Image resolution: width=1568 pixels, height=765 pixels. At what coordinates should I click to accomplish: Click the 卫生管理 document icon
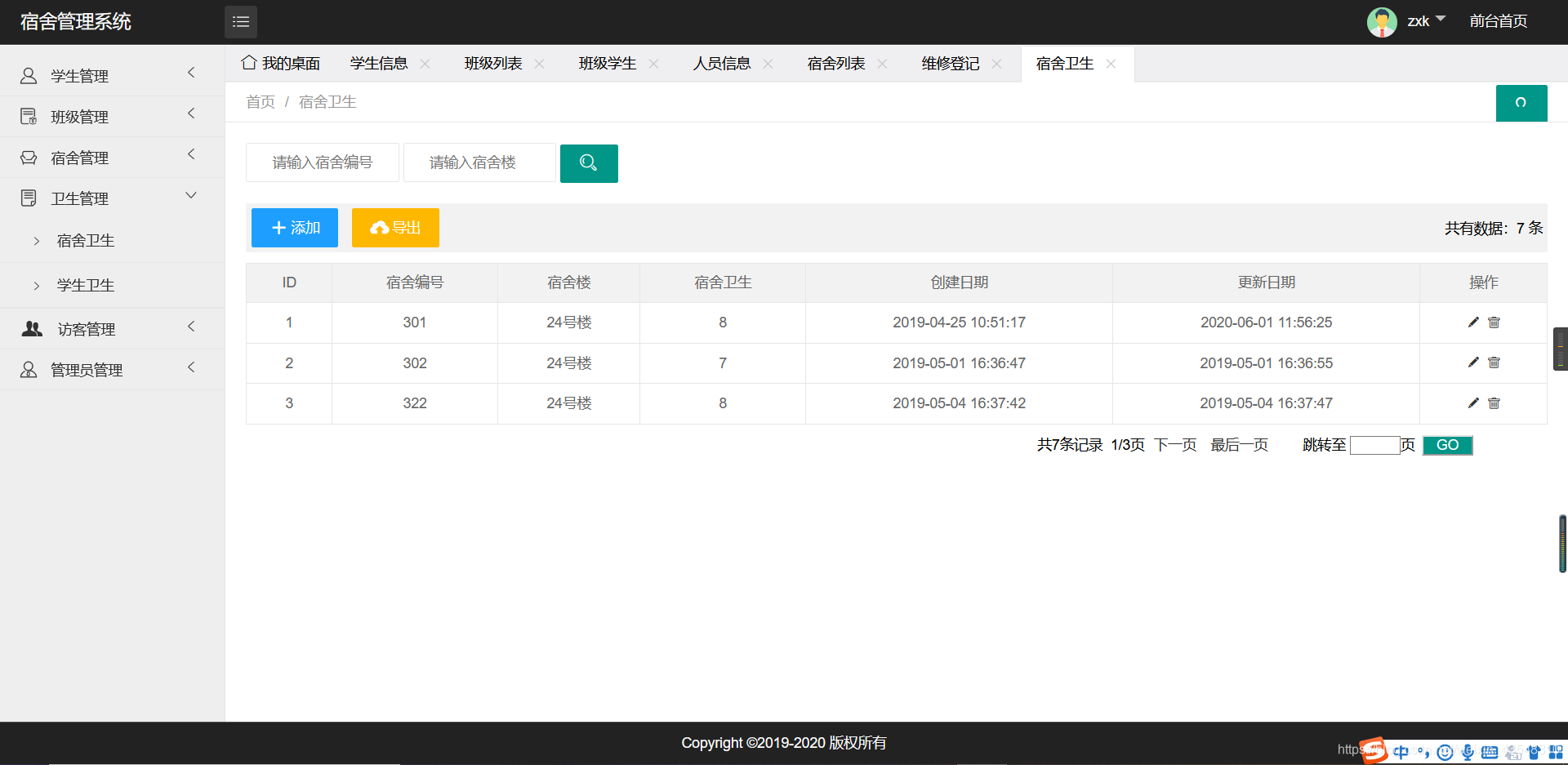pos(29,198)
